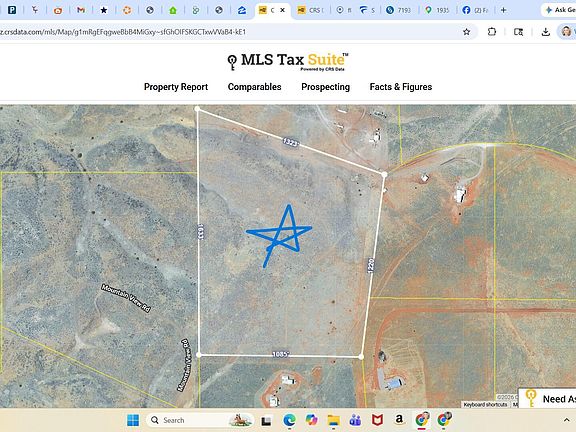Image resolution: width=576 pixels, height=432 pixels.
Task: Open McAfee from the taskbar
Action: coord(377,420)
